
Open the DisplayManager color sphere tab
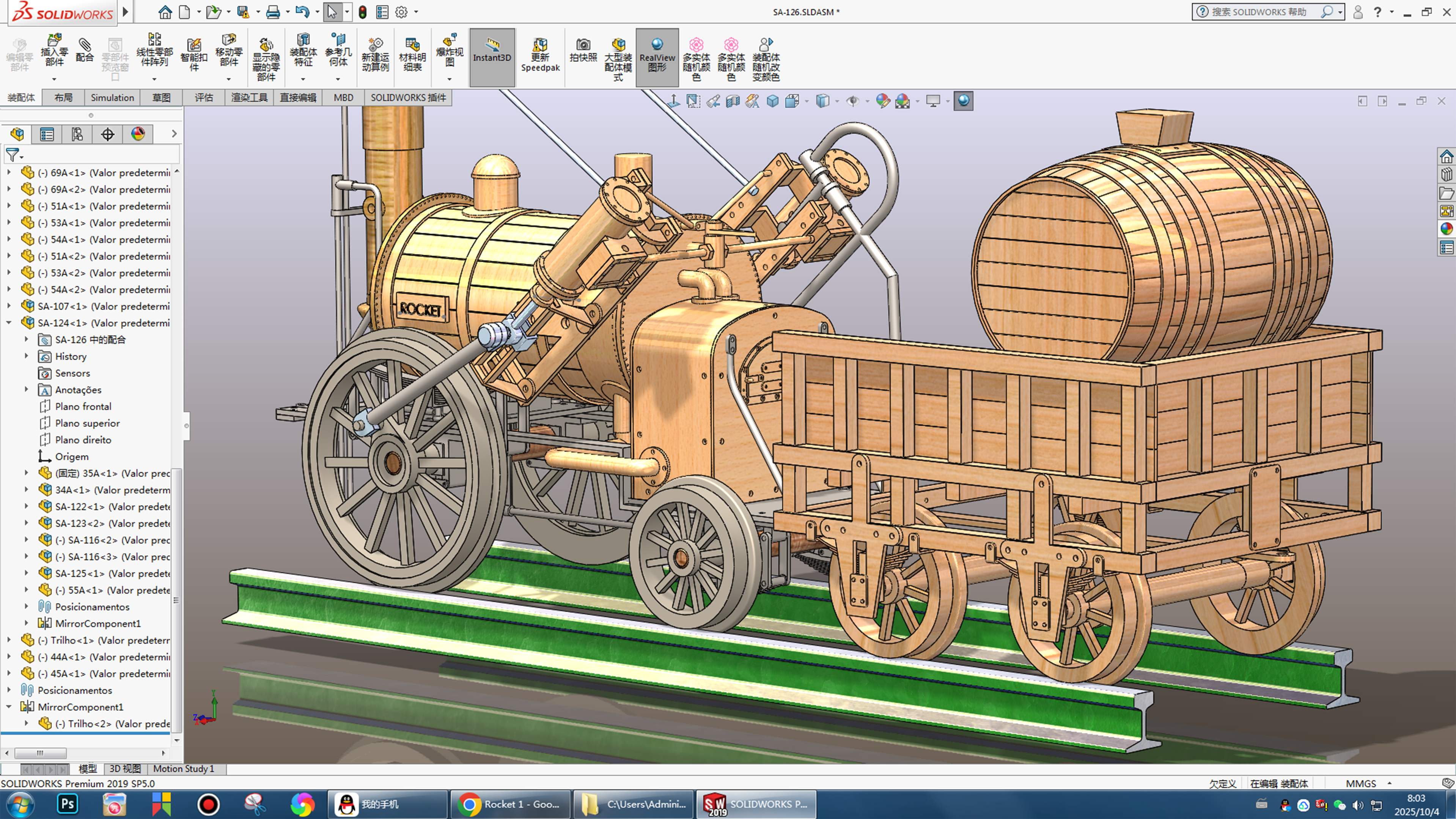tap(138, 134)
